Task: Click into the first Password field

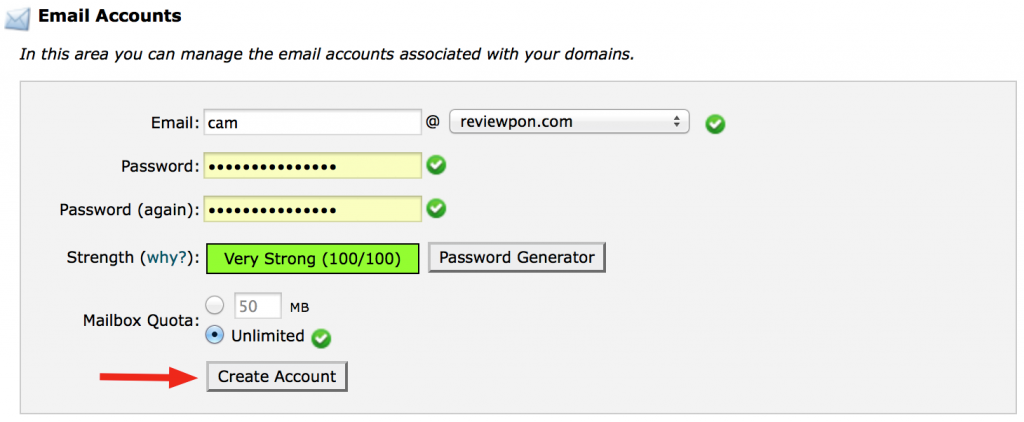Action: 312,166
